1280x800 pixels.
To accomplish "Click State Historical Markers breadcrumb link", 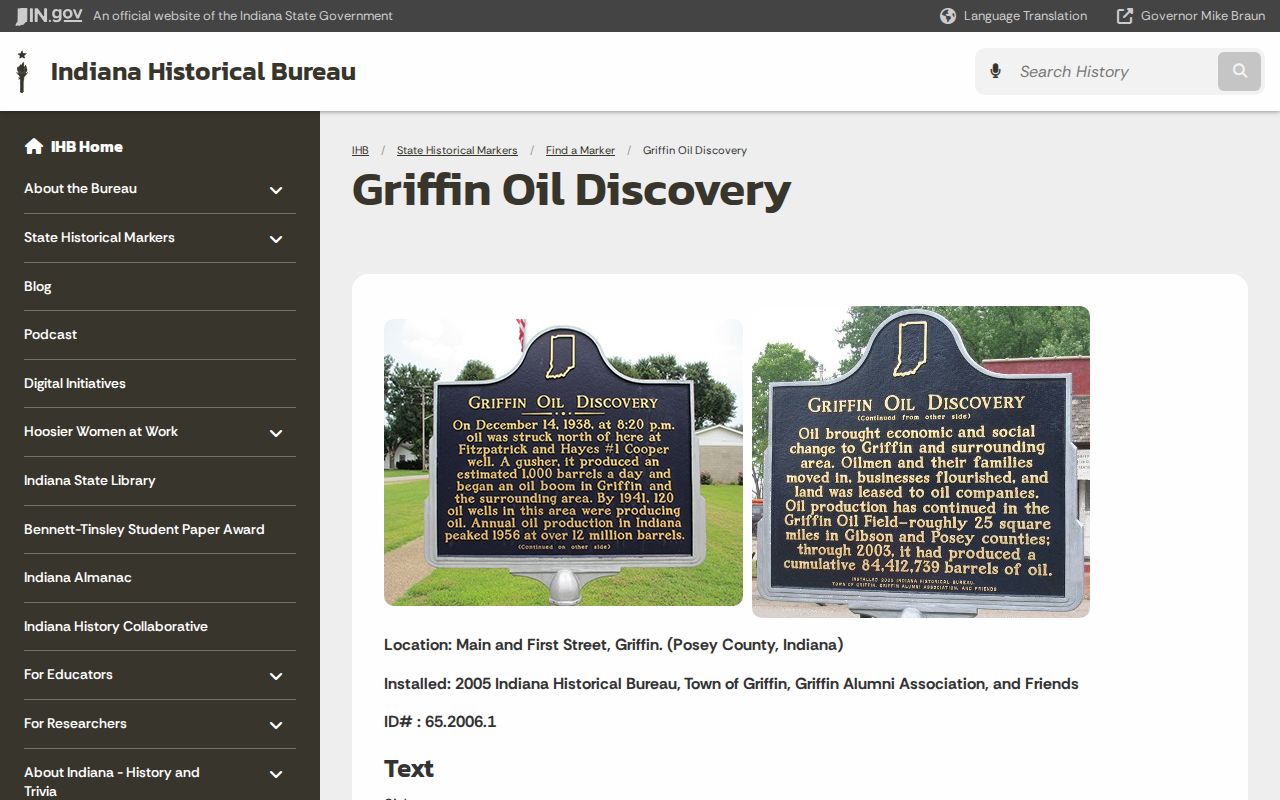I will [x=457, y=150].
